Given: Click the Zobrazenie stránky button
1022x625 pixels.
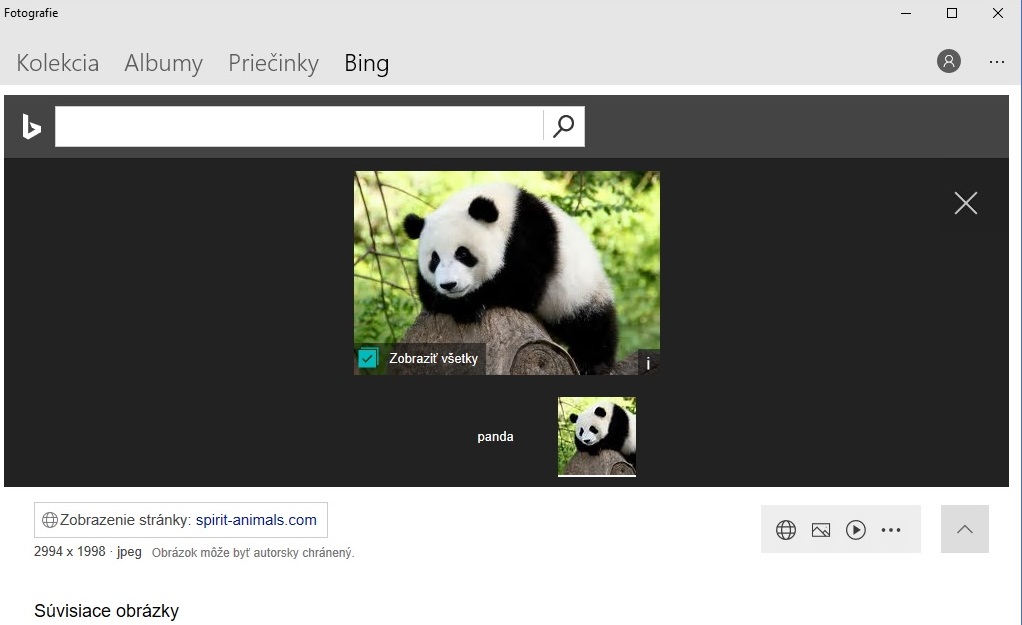Looking at the screenshot, I should click(x=181, y=520).
